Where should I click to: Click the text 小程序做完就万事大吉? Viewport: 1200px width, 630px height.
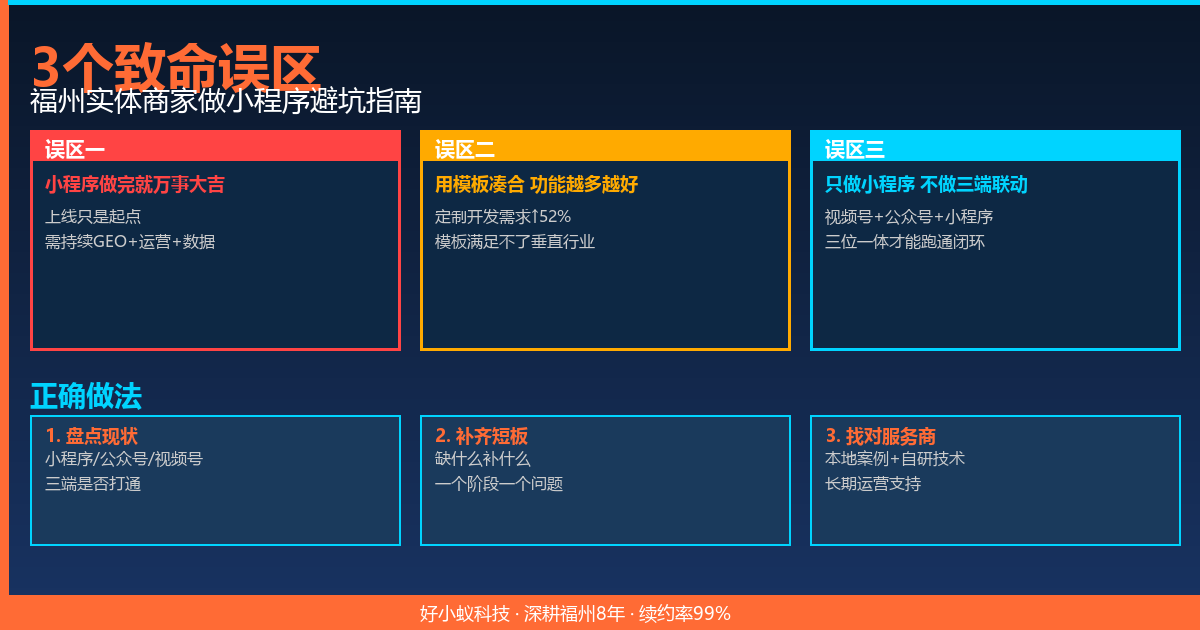click(x=134, y=185)
